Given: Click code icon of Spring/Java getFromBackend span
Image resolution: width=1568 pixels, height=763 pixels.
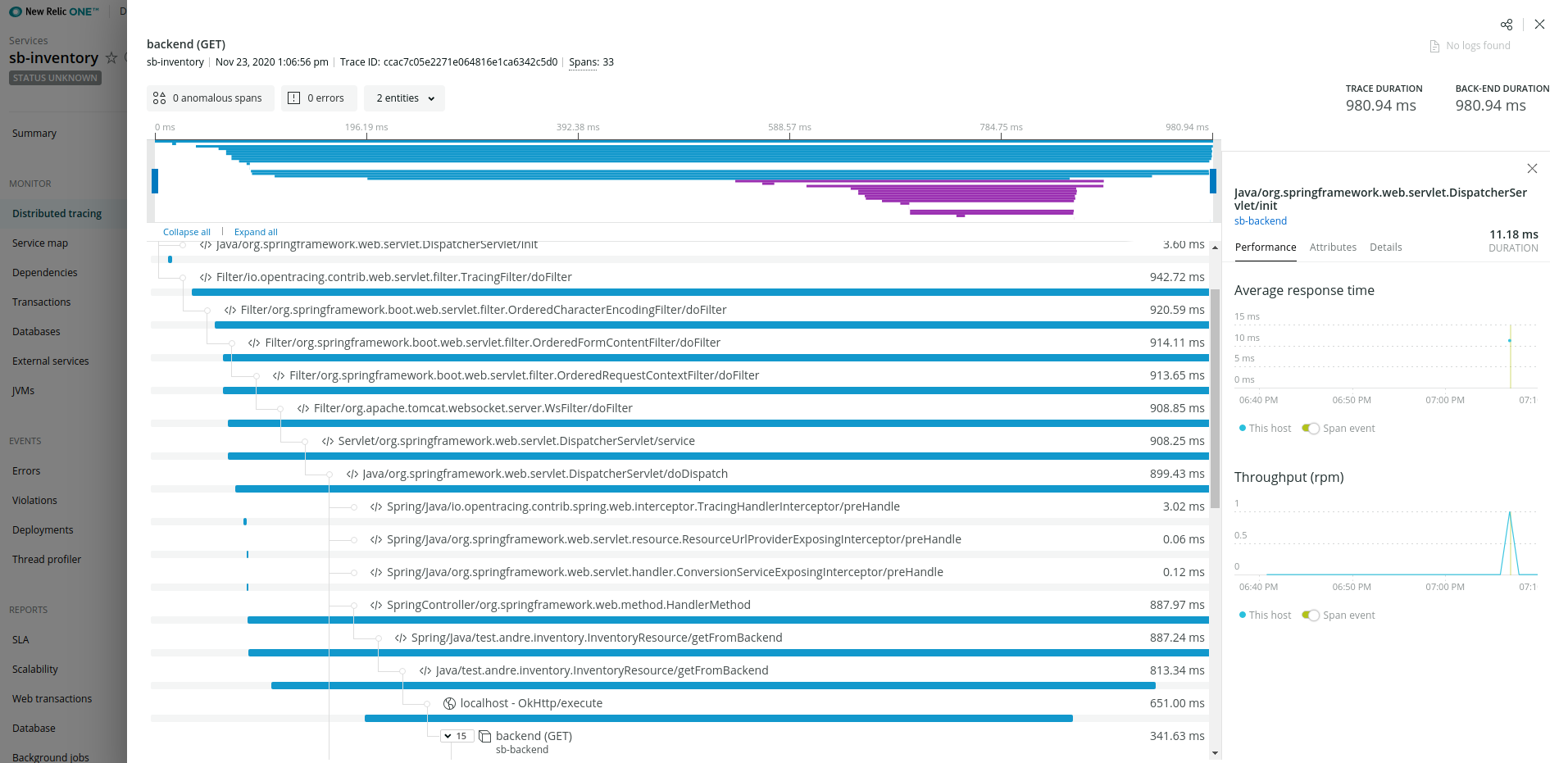Looking at the screenshot, I should (x=401, y=638).
